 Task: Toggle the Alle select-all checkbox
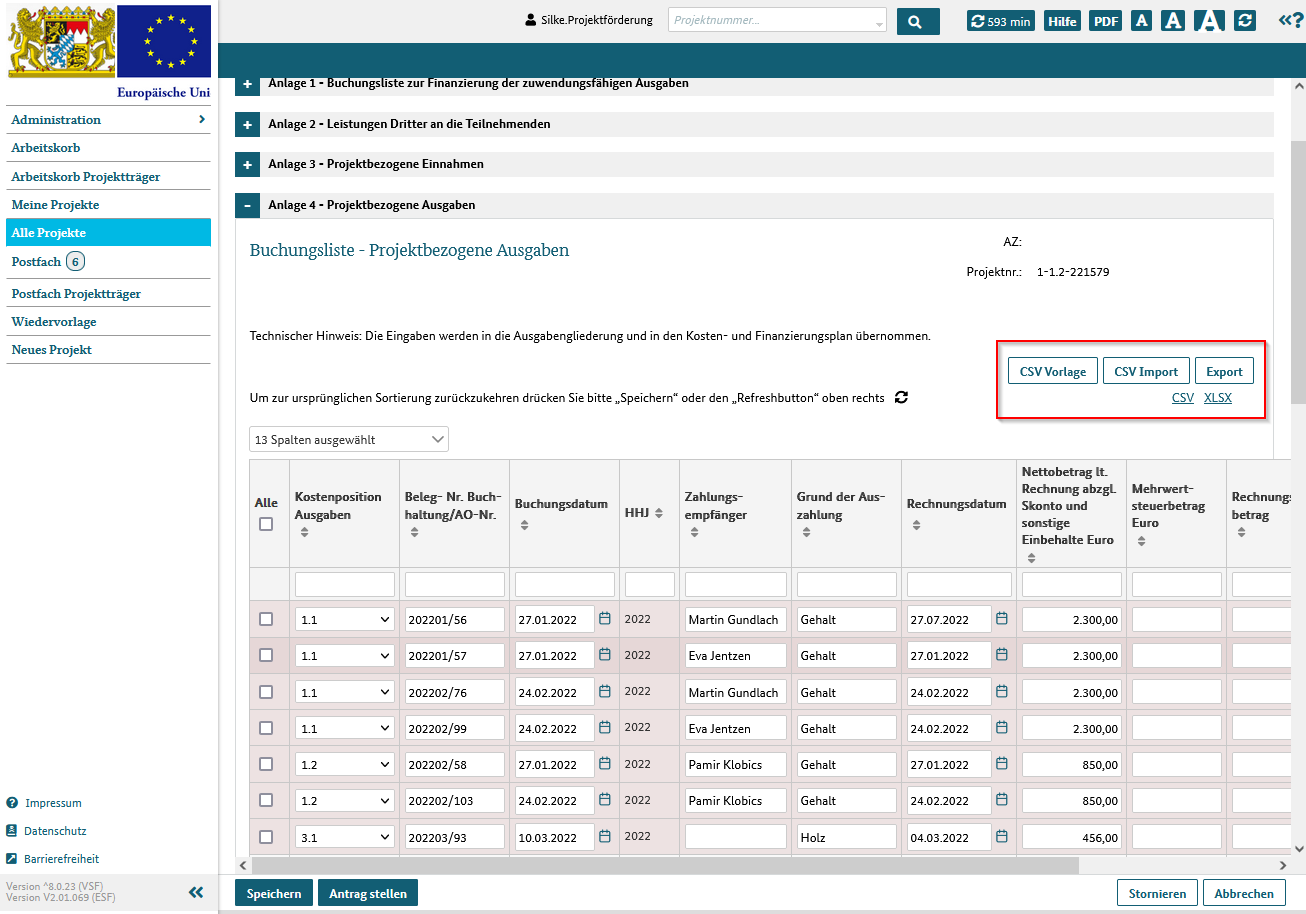[266, 524]
